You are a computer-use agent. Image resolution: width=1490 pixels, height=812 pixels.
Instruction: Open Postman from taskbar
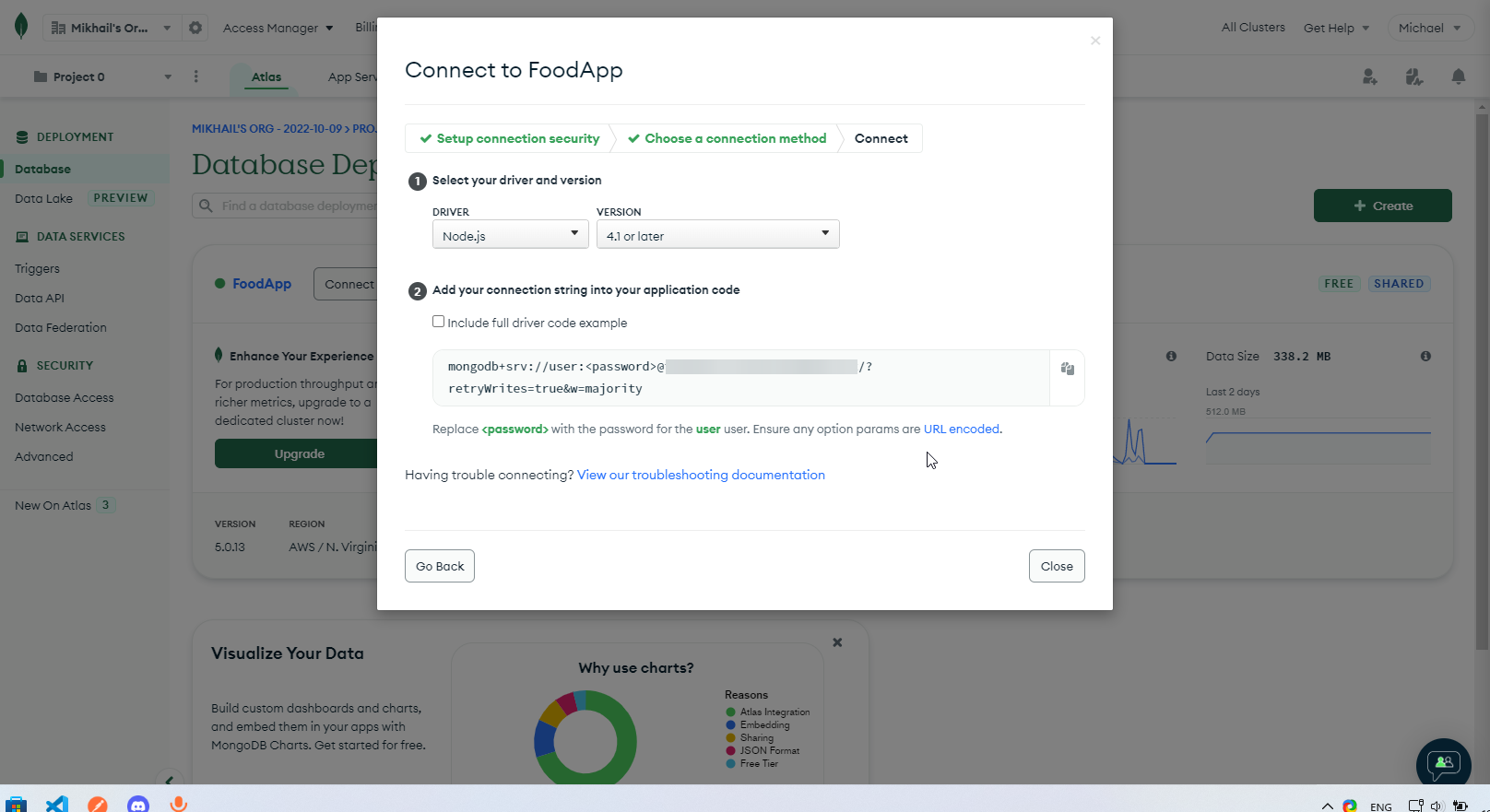(98, 805)
